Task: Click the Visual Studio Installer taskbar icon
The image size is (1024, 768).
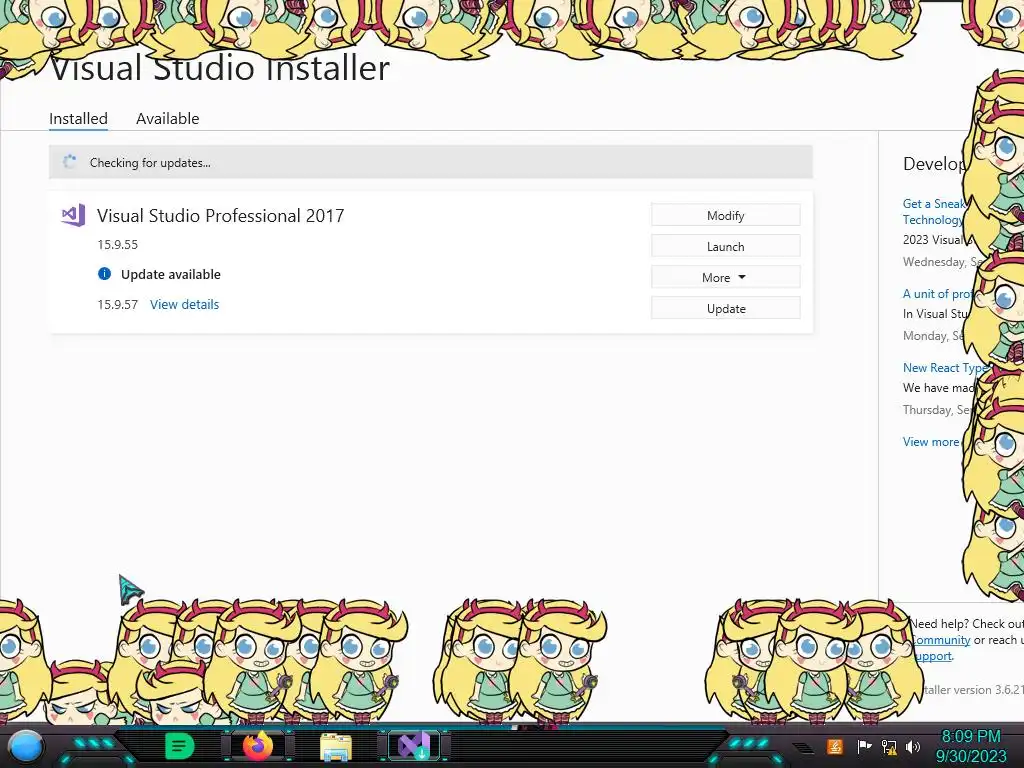Action: click(414, 746)
